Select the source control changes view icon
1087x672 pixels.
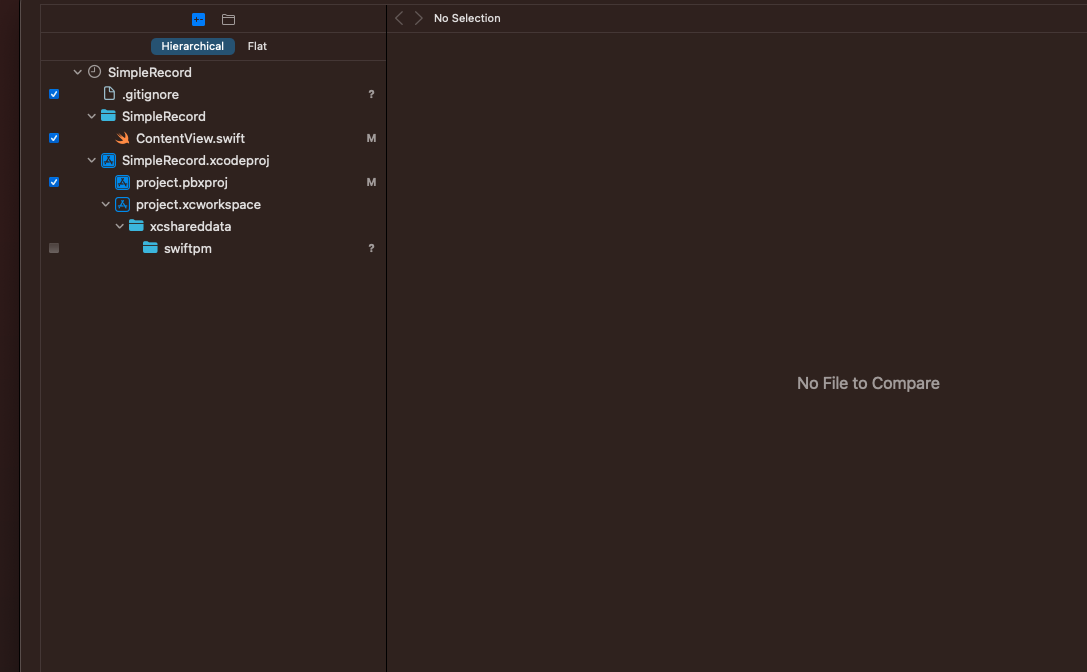198,19
